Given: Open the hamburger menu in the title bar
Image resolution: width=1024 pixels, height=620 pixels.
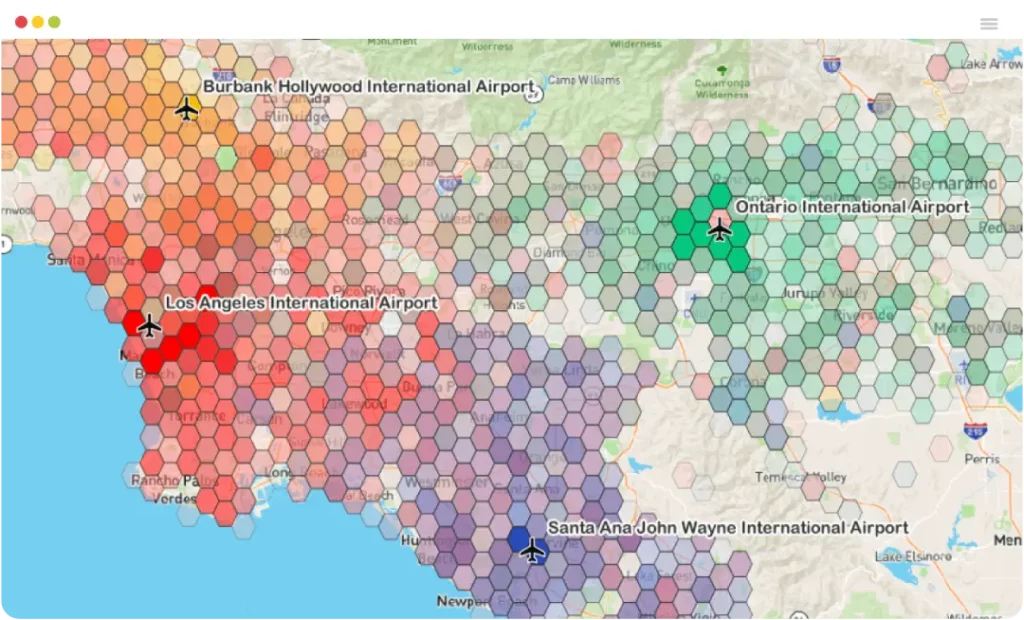Looking at the screenshot, I should tap(989, 24).
